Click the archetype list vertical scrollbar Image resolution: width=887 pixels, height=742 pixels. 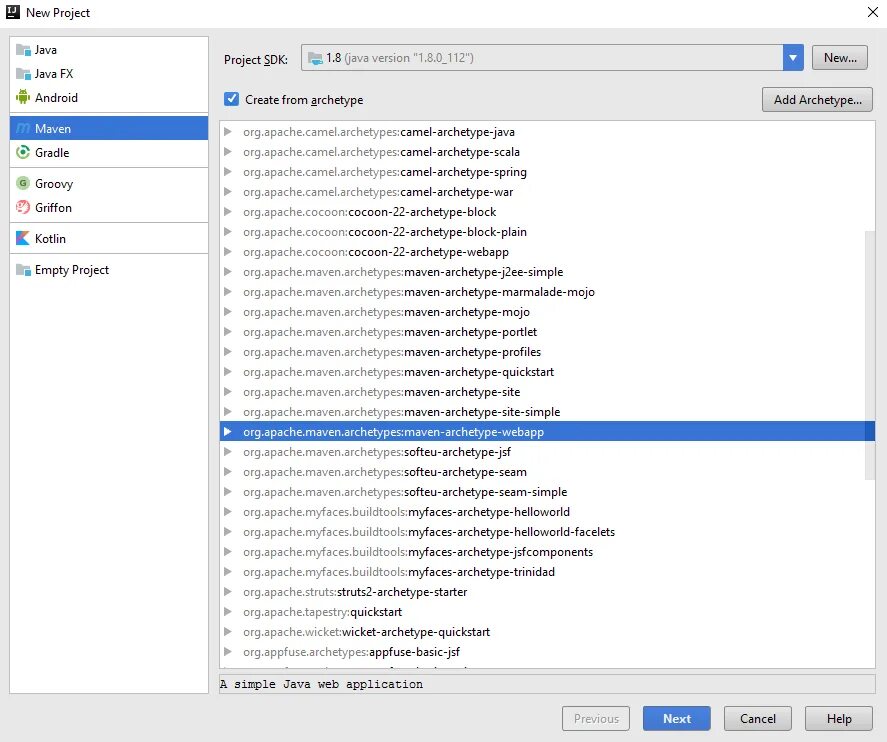(x=870, y=355)
